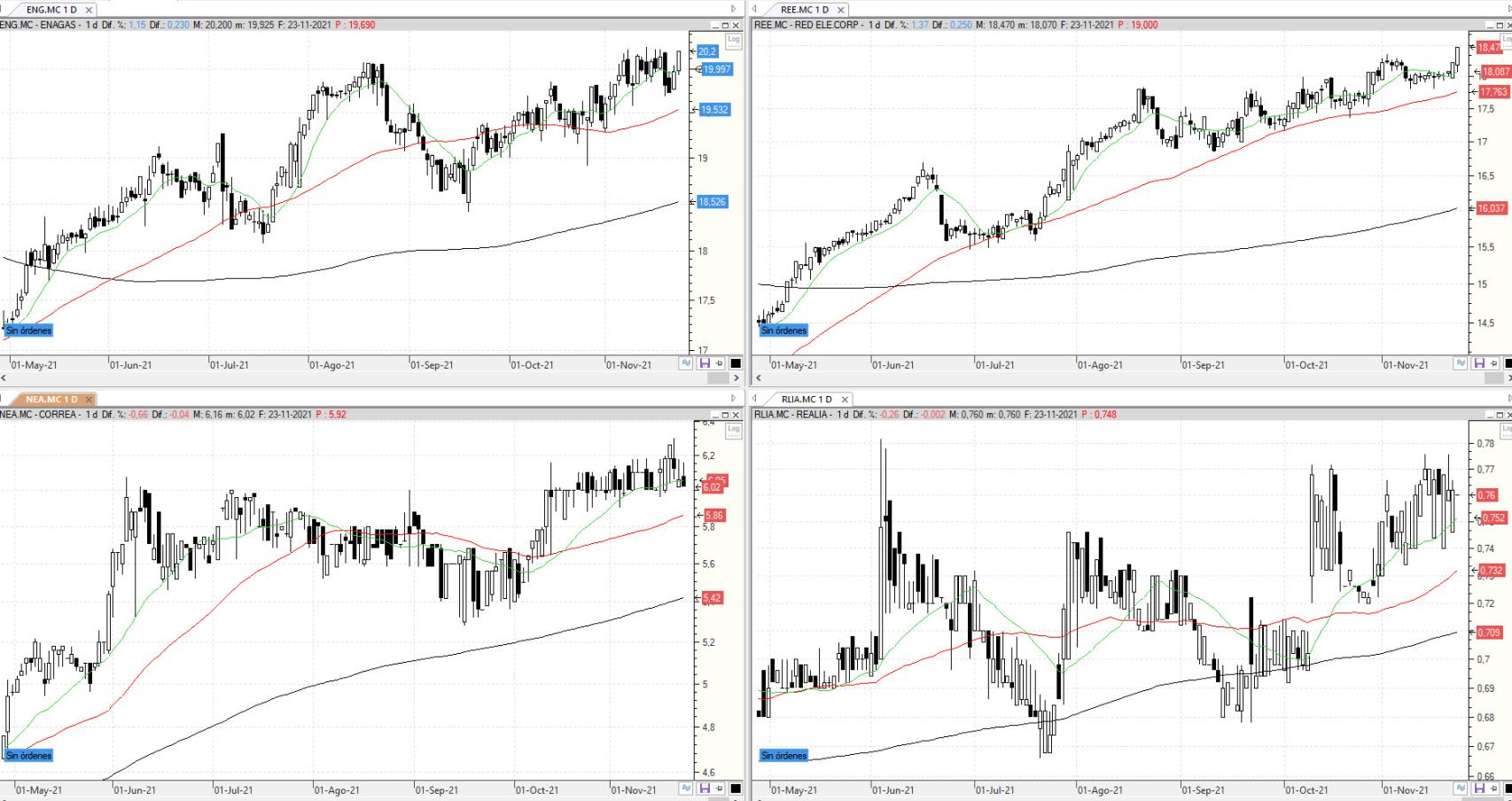Click black color square on REE.MC chart

[1508, 363]
